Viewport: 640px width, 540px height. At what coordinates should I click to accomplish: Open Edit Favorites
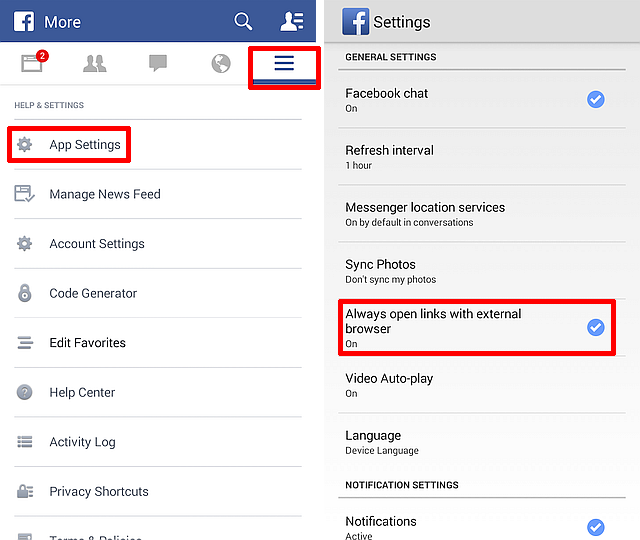click(x=158, y=342)
